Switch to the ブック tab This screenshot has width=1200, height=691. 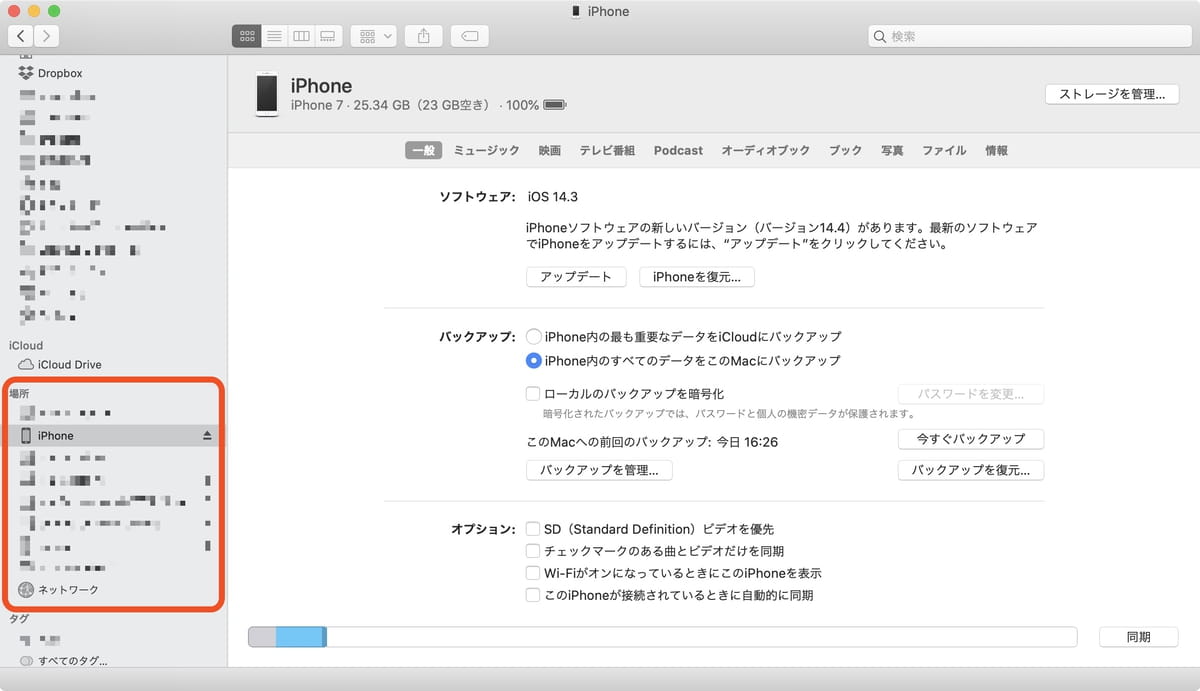pyautogui.click(x=845, y=150)
